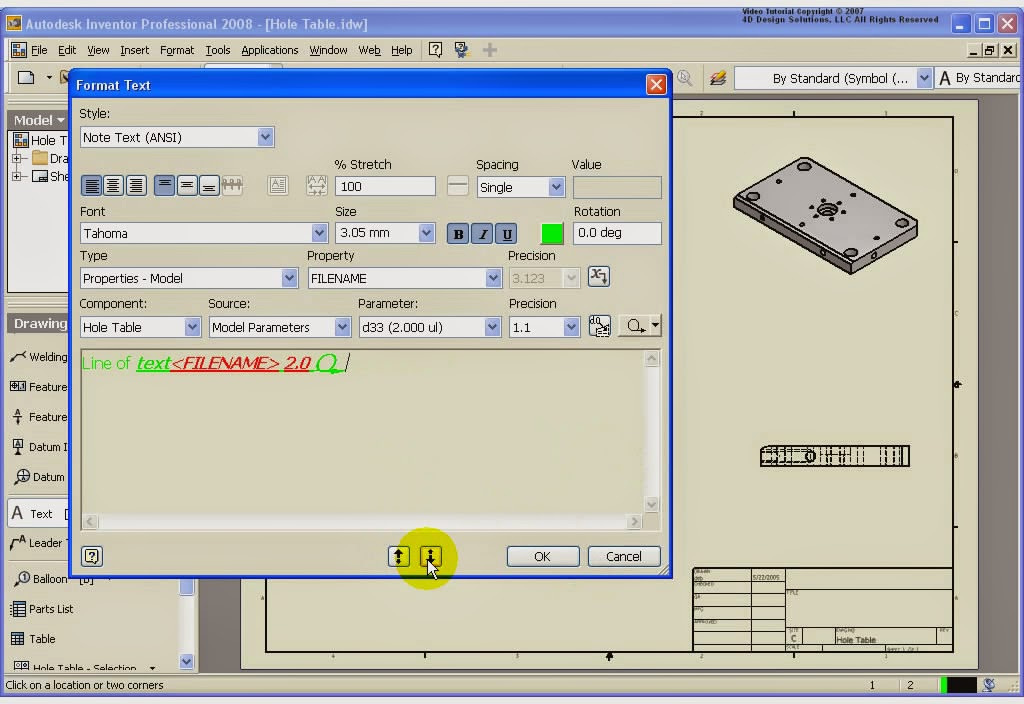This screenshot has width=1024, height=704.
Task: Click the toolbar Help question mark icon
Action: click(435, 50)
